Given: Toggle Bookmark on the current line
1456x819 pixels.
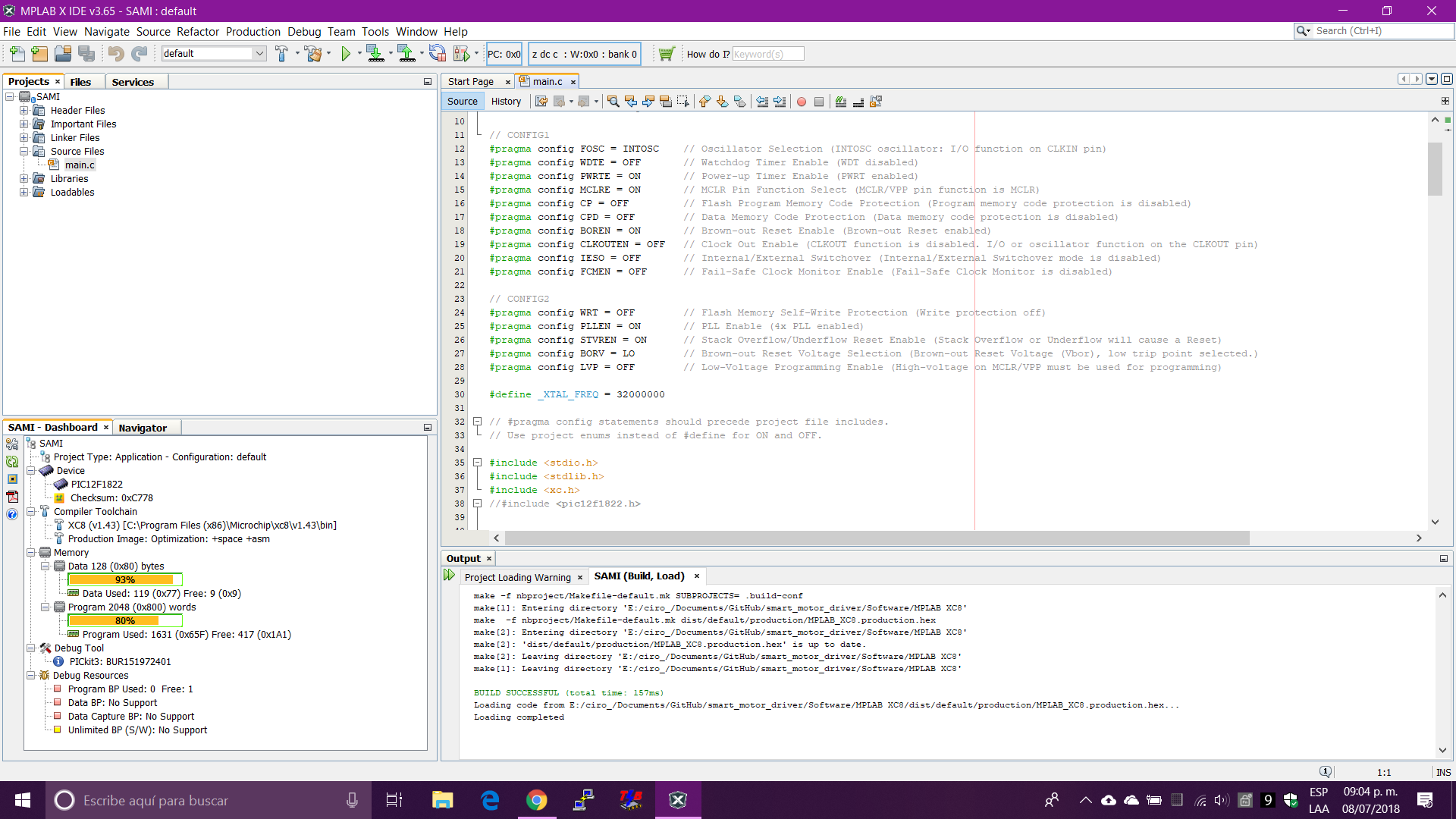Looking at the screenshot, I should coord(739,102).
